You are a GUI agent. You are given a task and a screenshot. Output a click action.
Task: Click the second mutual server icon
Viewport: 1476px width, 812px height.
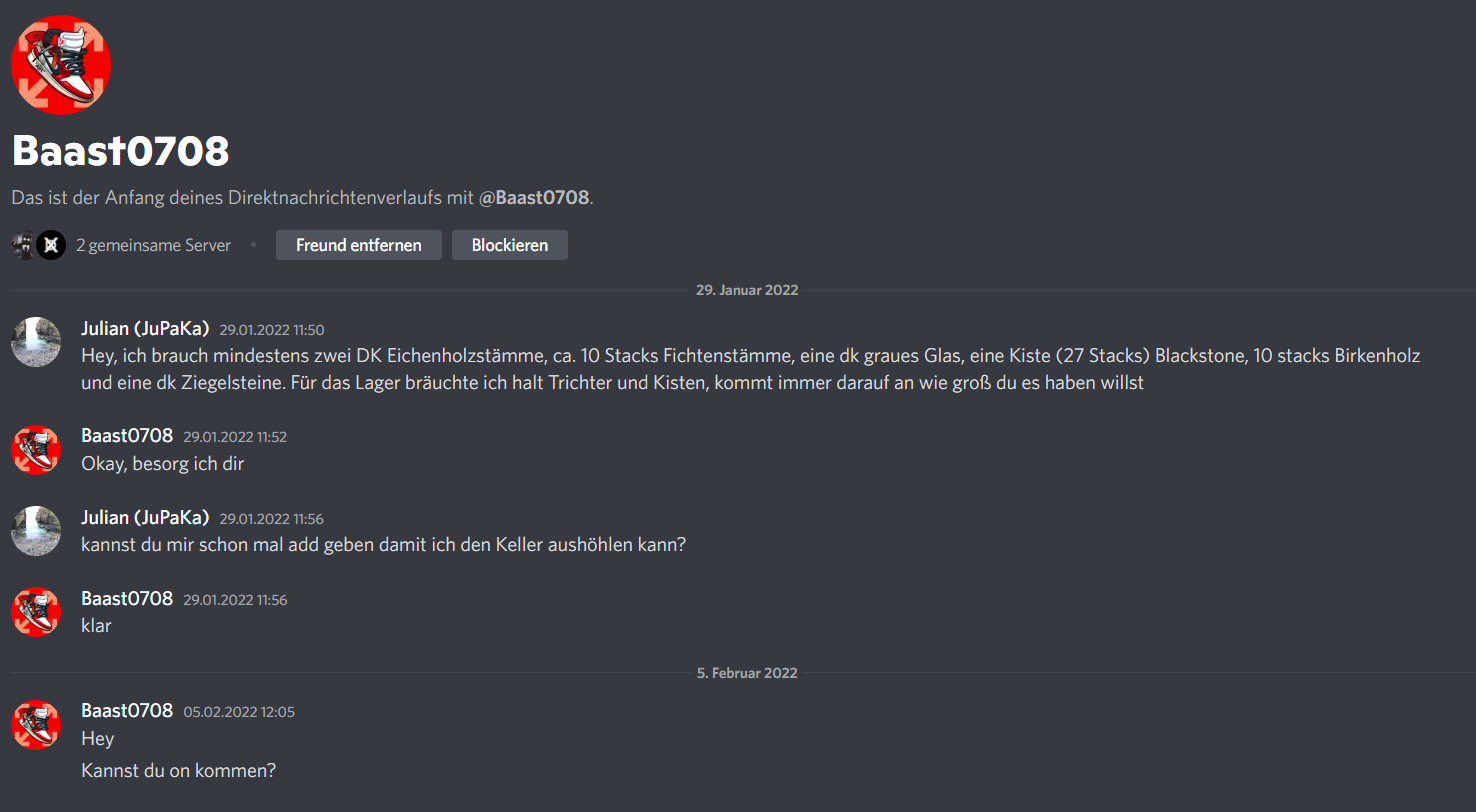coord(51,245)
